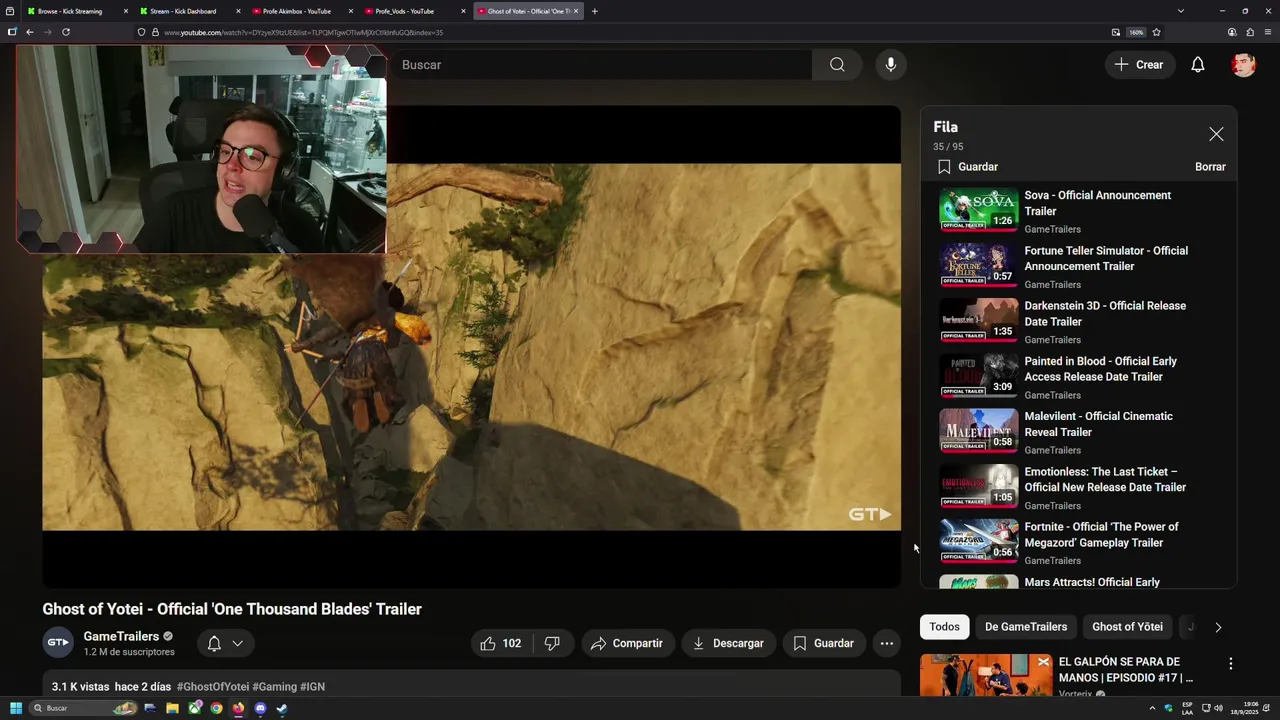Image resolution: width=1280 pixels, height=720 pixels.
Task: Download the video via Descargar
Action: 728,643
